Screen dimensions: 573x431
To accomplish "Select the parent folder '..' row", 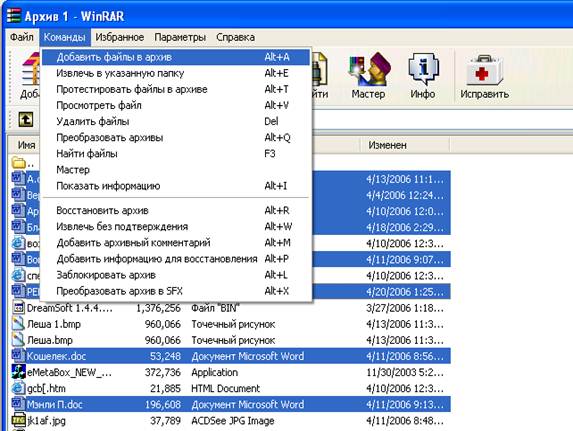I will click(x=23, y=163).
